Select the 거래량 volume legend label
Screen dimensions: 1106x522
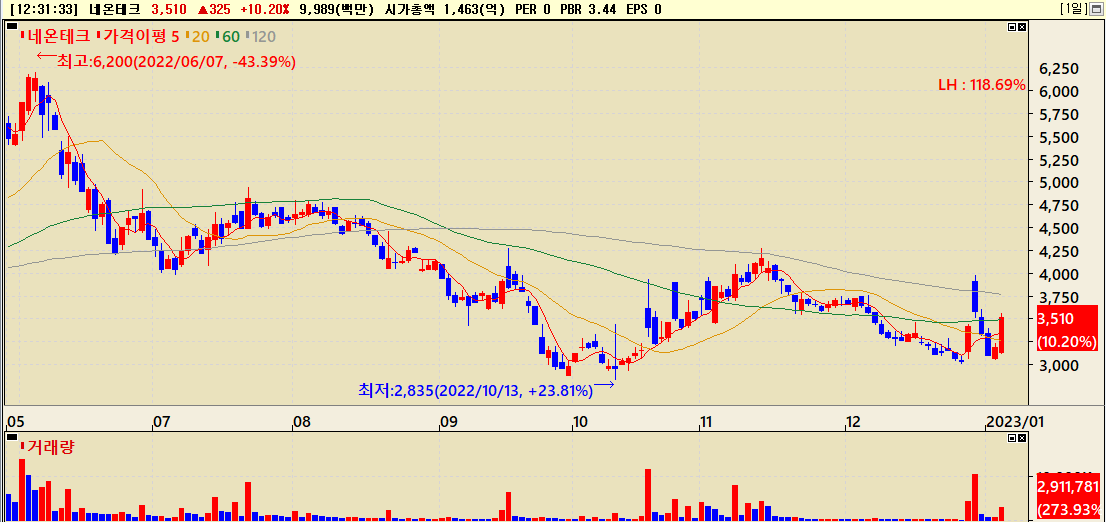pyautogui.click(x=50, y=447)
